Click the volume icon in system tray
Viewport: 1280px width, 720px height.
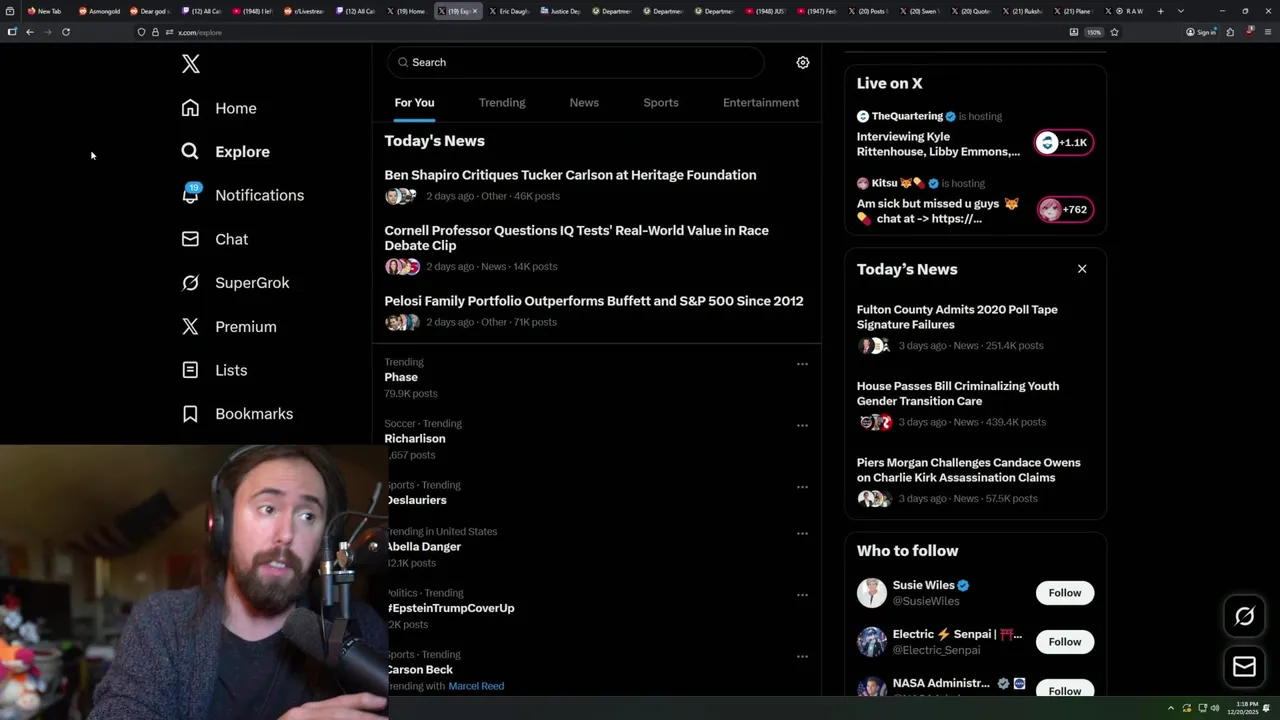pos(1216,708)
